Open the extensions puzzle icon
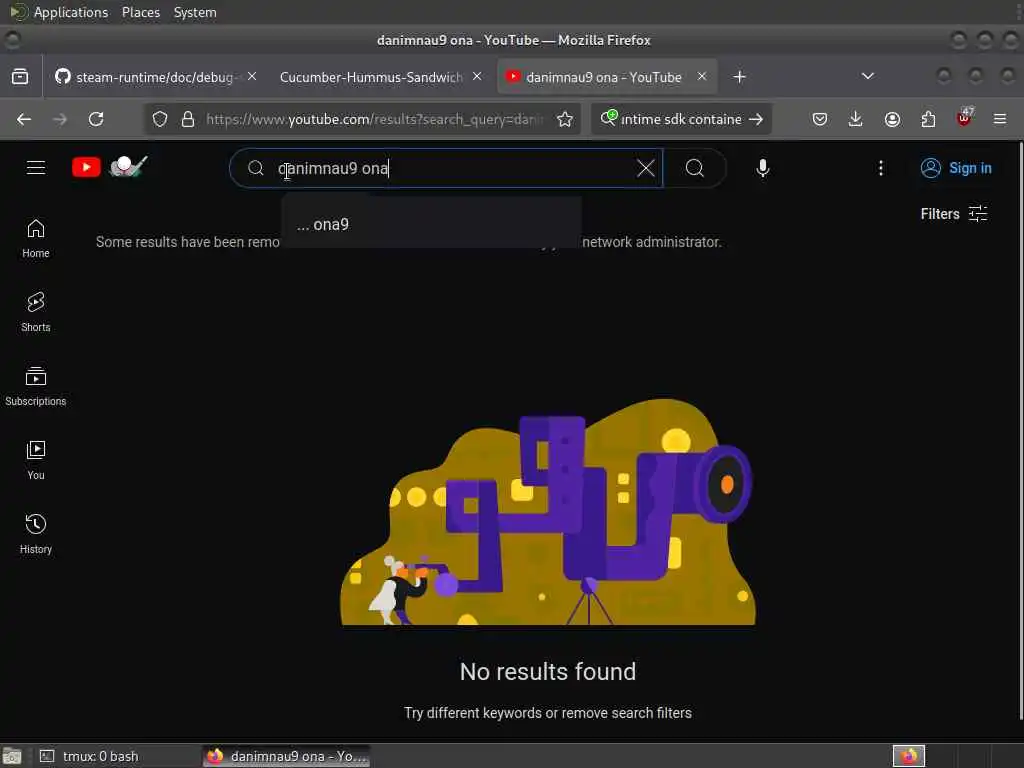This screenshot has width=1024, height=768. (x=928, y=119)
